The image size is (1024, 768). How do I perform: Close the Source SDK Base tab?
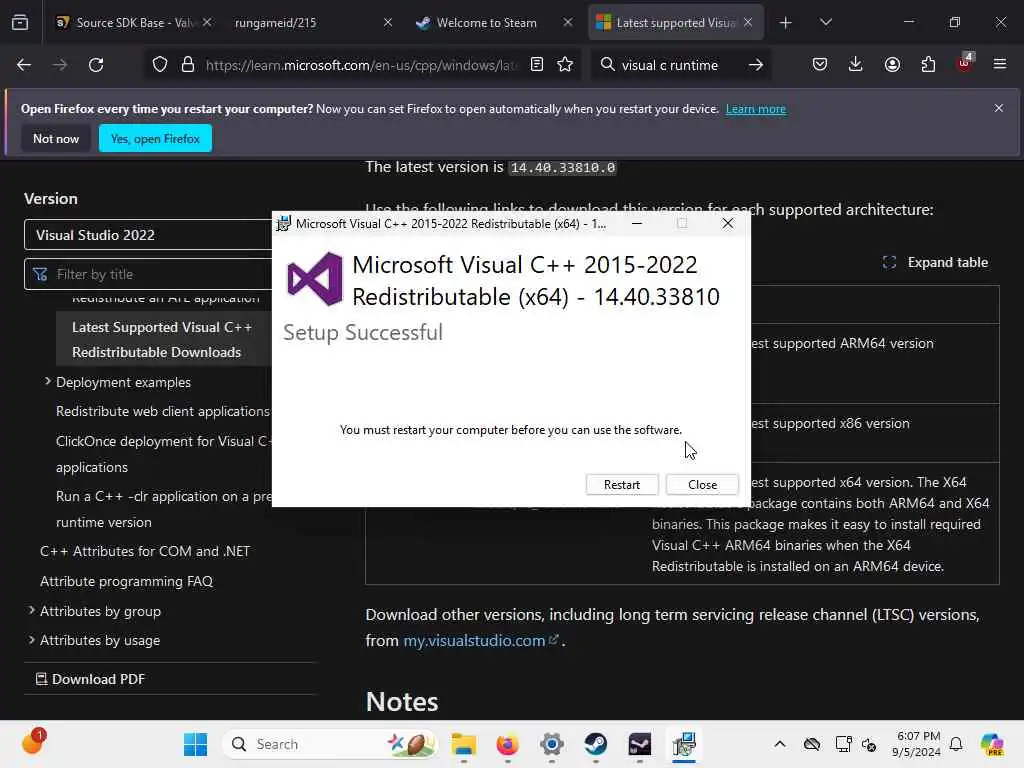[x=207, y=22]
